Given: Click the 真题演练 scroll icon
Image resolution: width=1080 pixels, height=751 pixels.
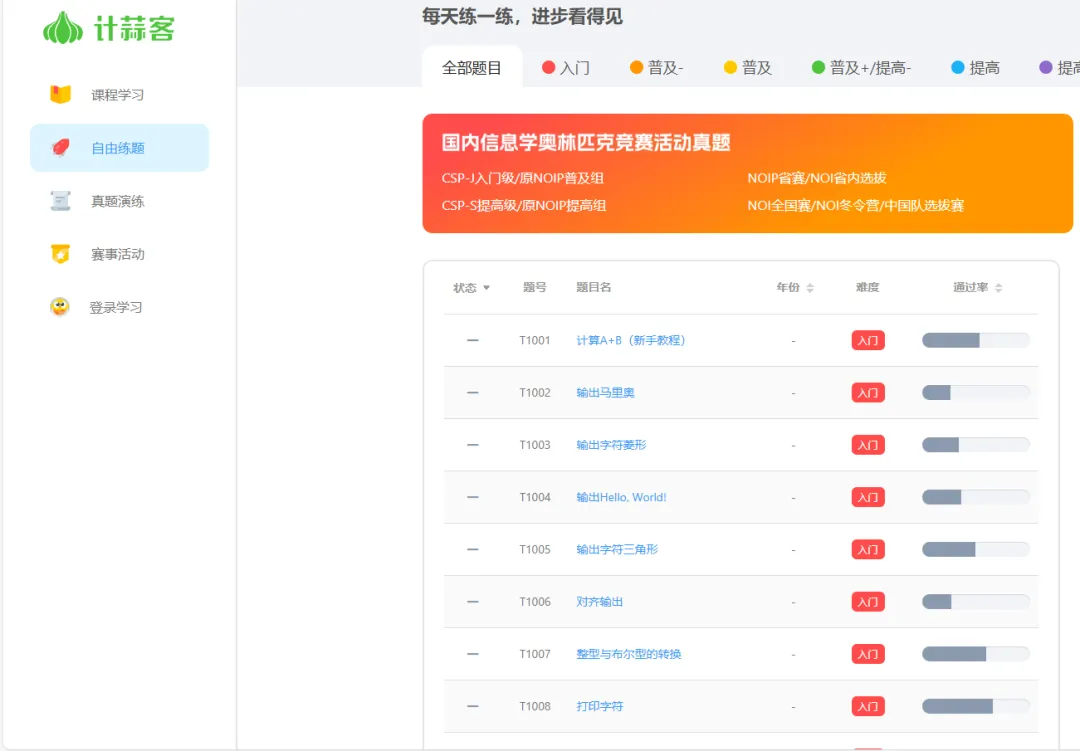Looking at the screenshot, I should pos(61,200).
